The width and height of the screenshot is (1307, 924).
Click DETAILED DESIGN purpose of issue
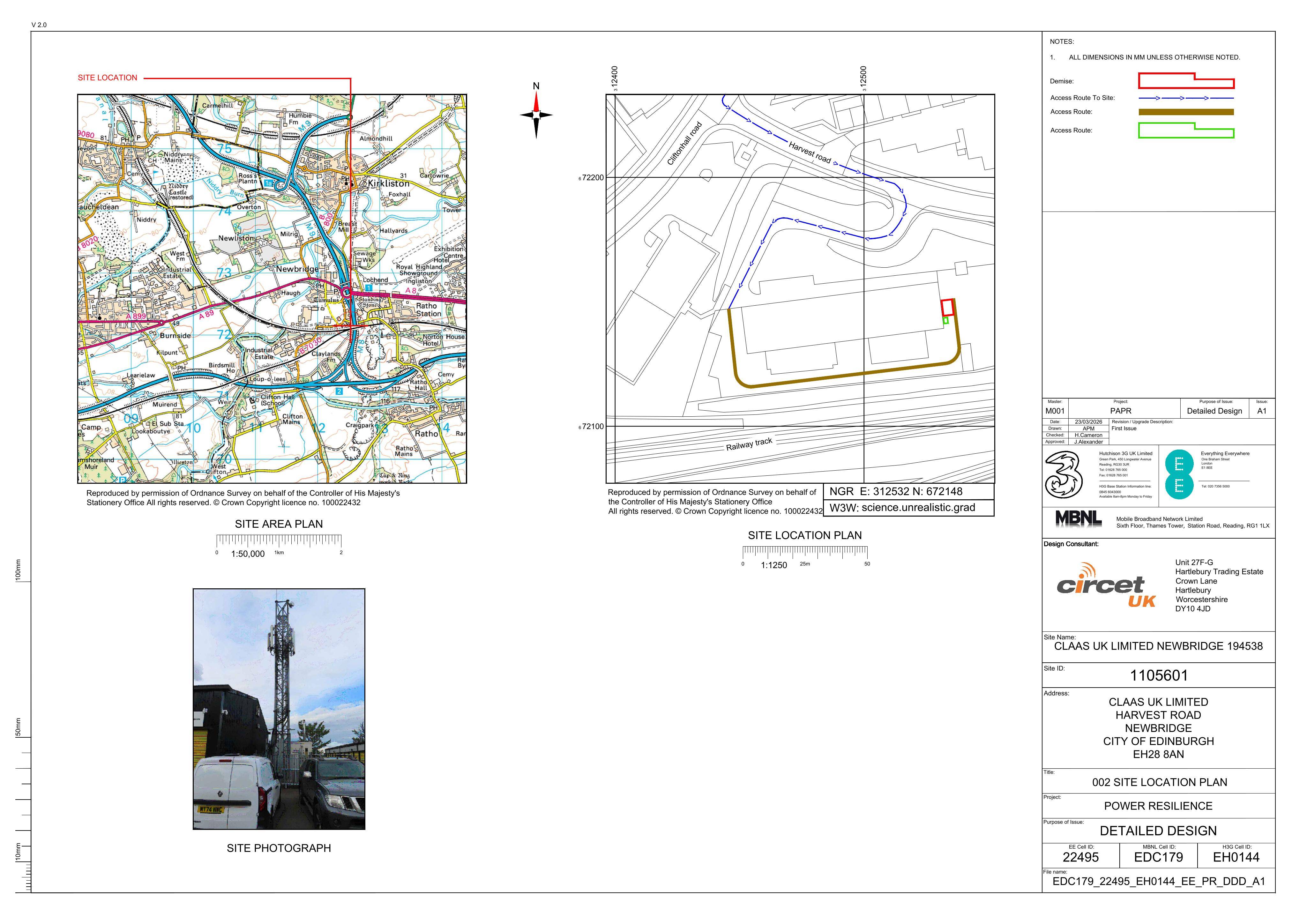[1158, 831]
